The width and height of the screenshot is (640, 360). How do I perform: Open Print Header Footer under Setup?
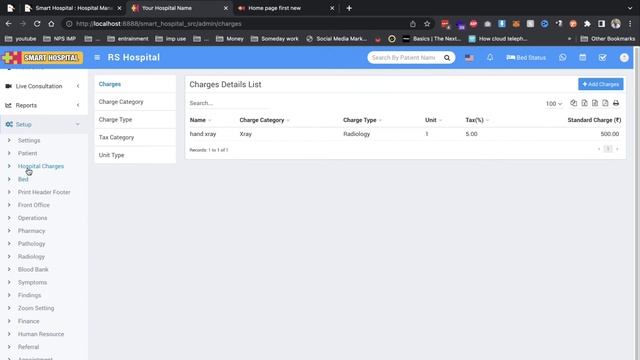click(44, 192)
